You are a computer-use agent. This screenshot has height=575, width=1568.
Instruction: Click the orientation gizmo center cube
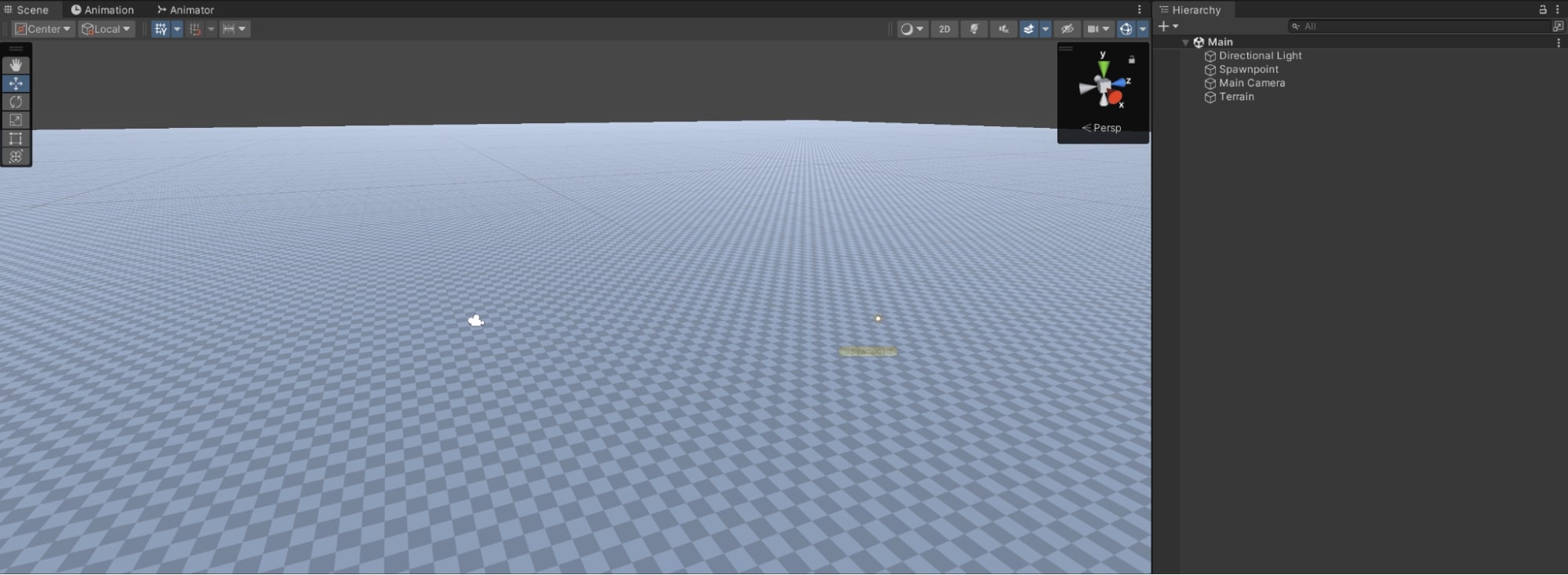[x=1104, y=85]
